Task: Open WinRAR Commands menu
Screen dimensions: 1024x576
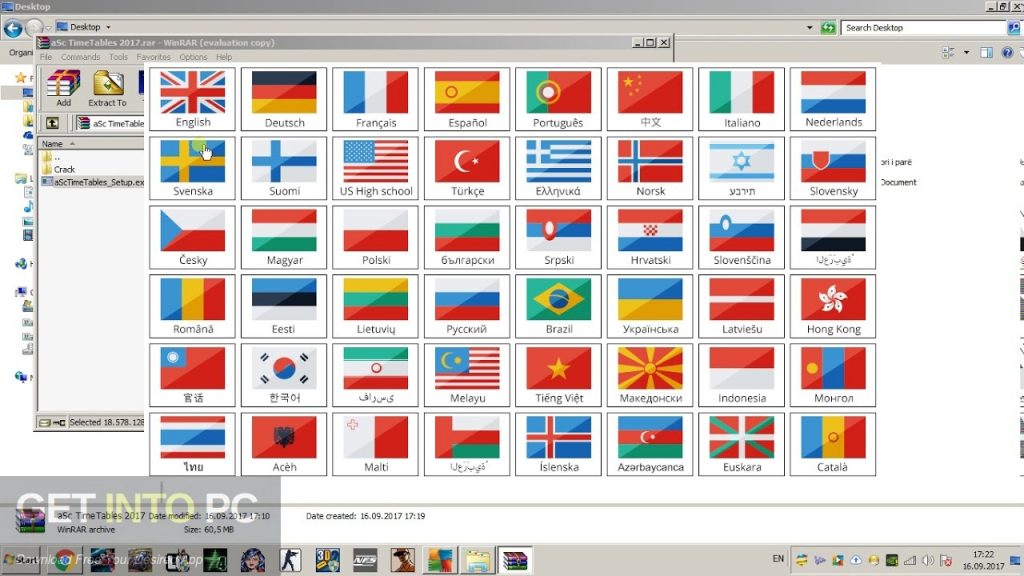Action: [80, 57]
